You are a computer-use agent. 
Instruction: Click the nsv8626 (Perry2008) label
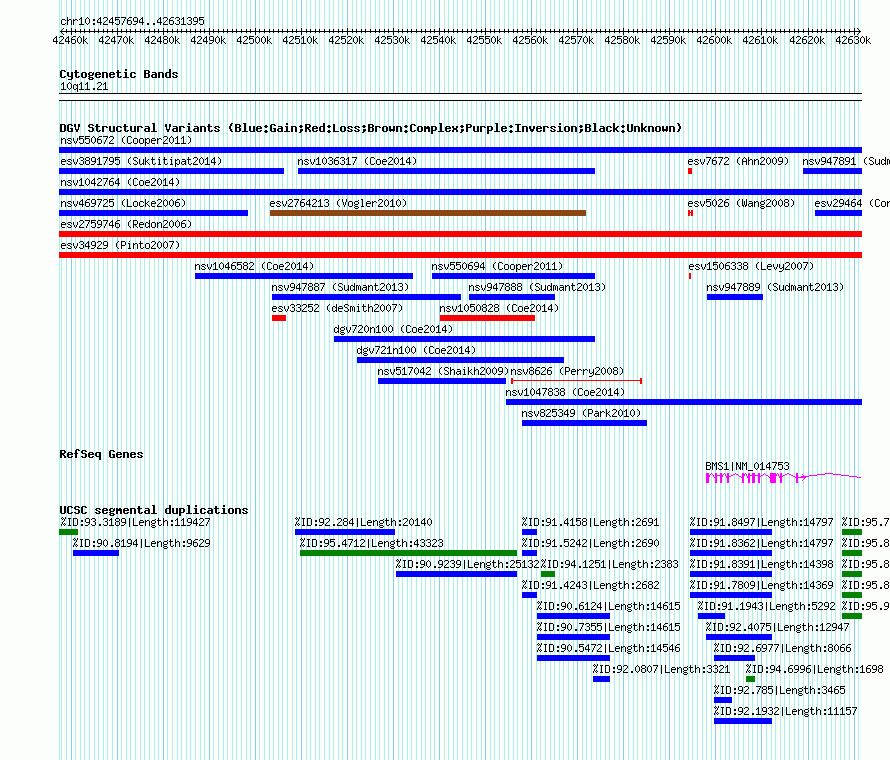click(x=567, y=371)
